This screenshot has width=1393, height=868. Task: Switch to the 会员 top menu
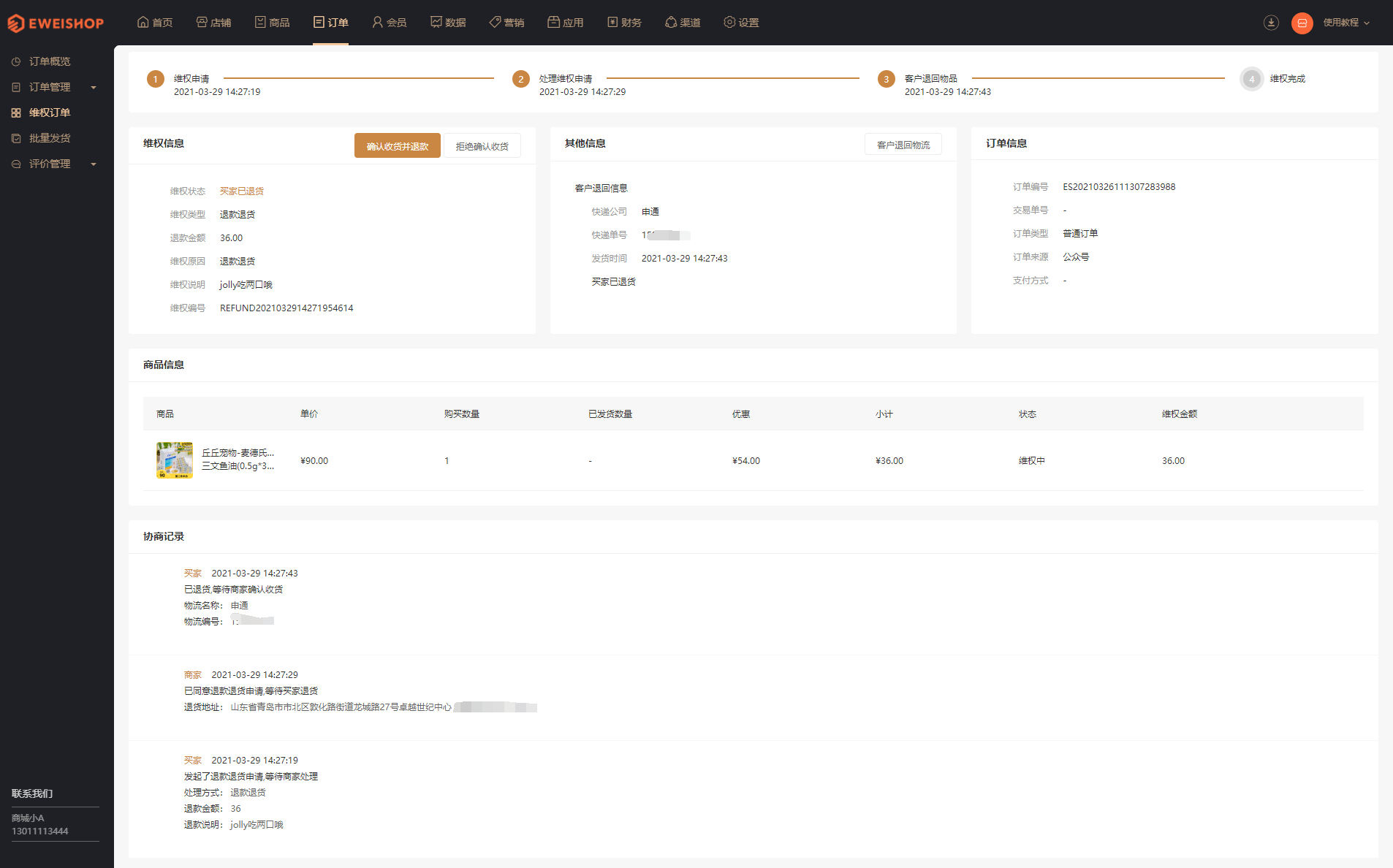pyautogui.click(x=389, y=23)
